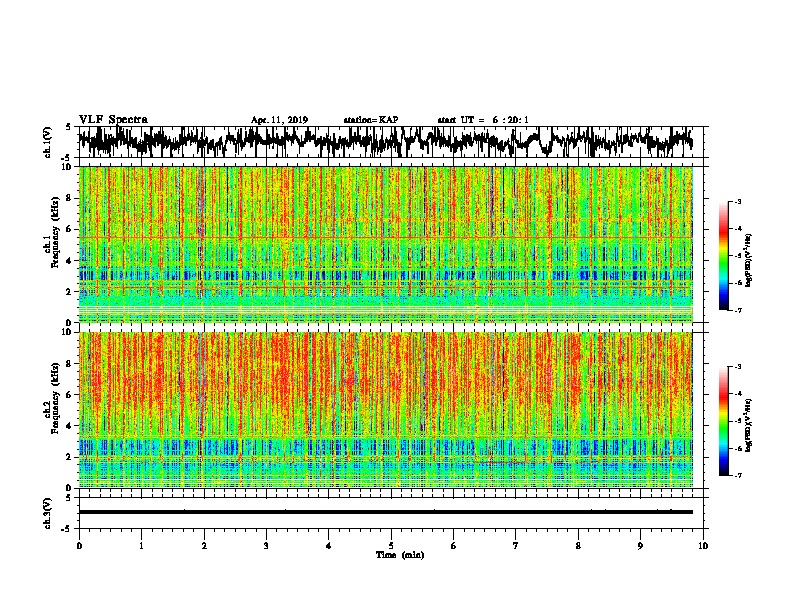Click the ch.2 spectrogram color scale bar
This screenshot has height=612, width=792.
coord(723,421)
